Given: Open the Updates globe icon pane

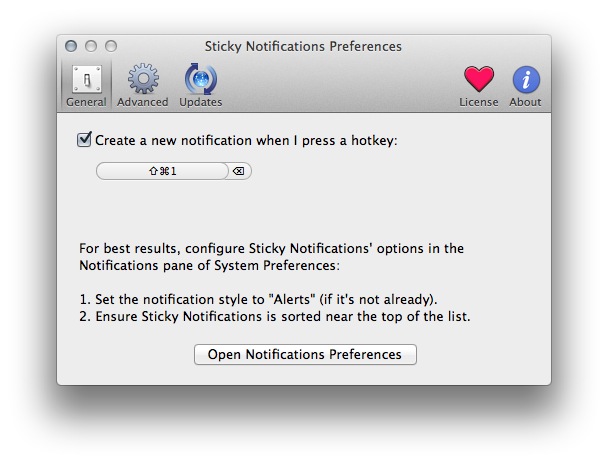Looking at the screenshot, I should [x=200, y=79].
